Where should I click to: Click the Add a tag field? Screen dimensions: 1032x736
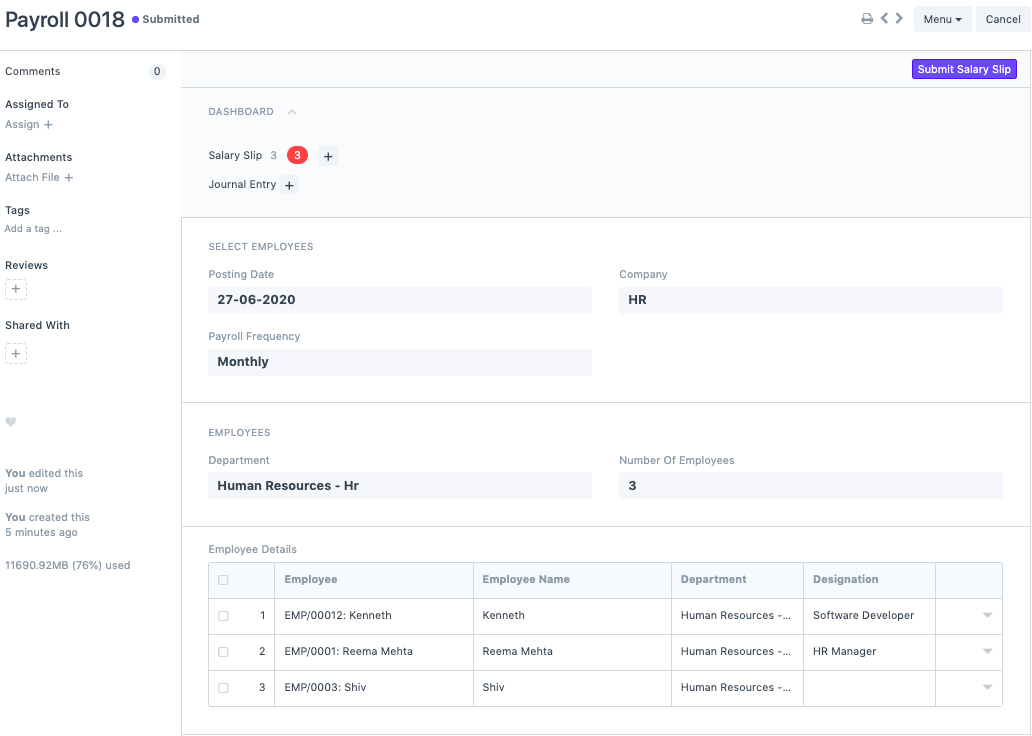(33, 229)
